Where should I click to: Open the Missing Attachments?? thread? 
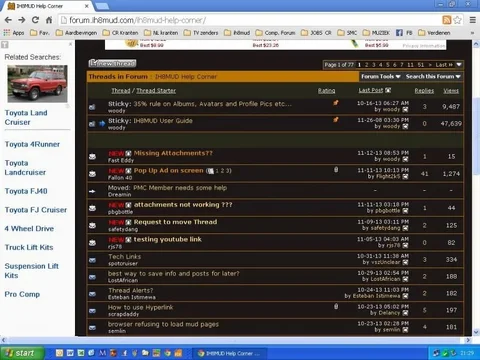(173, 153)
